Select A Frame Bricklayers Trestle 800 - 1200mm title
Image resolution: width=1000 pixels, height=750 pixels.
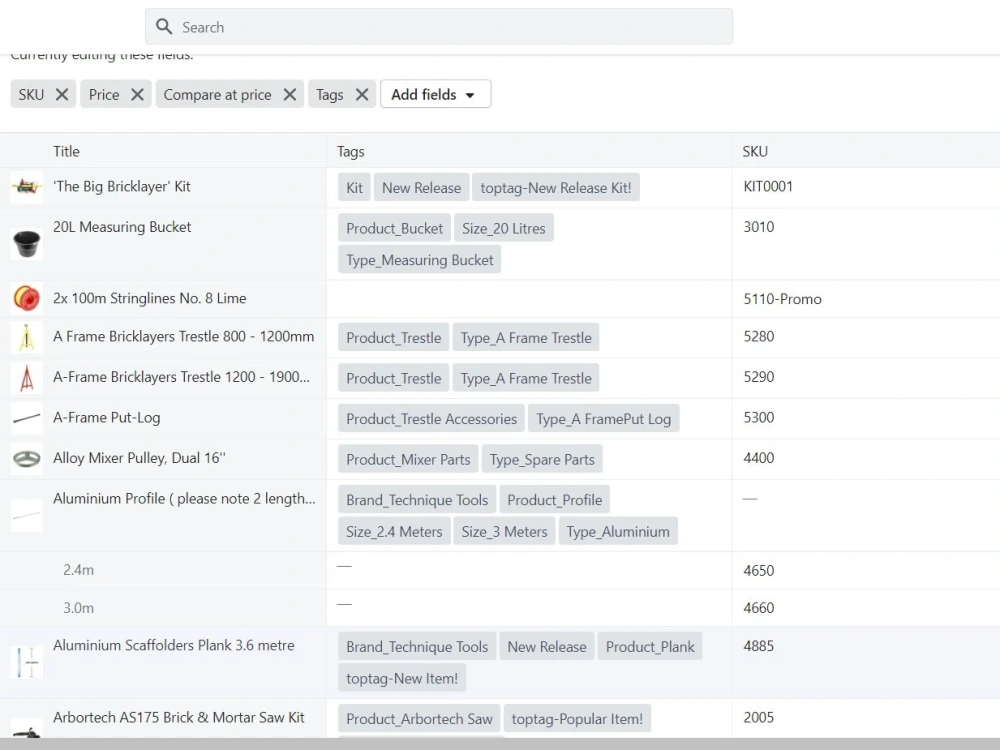coord(184,337)
